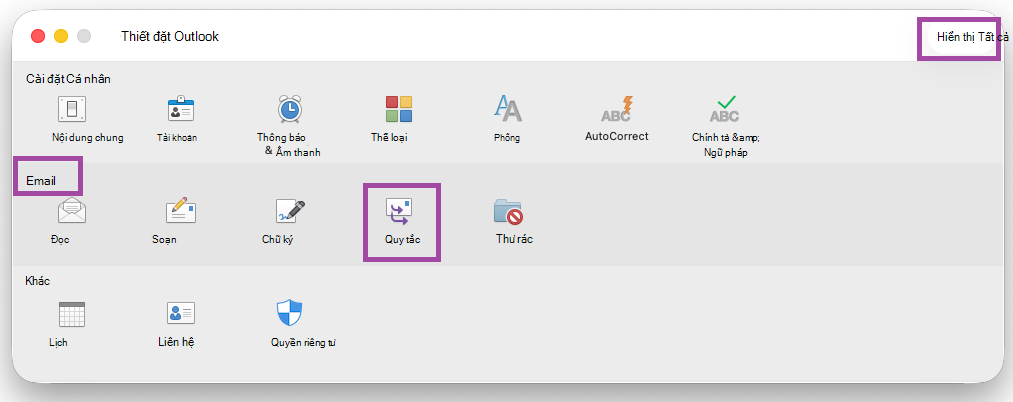1013x402 pixels.
Task: Open the Liên hệ contacts settings
Action: tap(181, 314)
